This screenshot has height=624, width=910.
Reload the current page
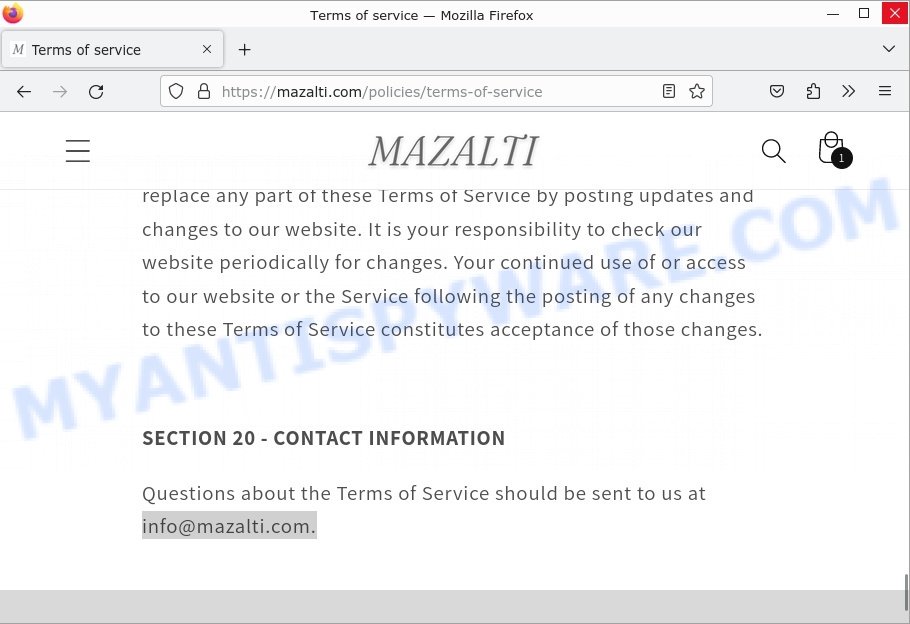(x=96, y=92)
